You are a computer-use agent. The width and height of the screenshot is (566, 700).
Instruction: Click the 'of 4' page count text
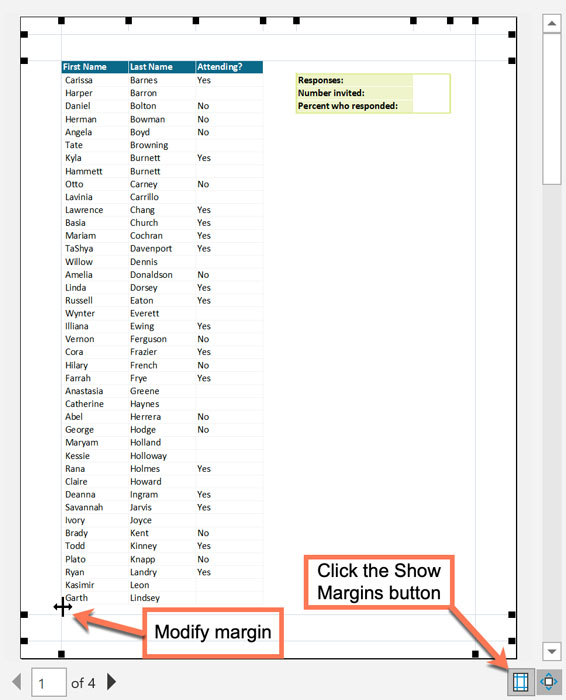tap(83, 683)
